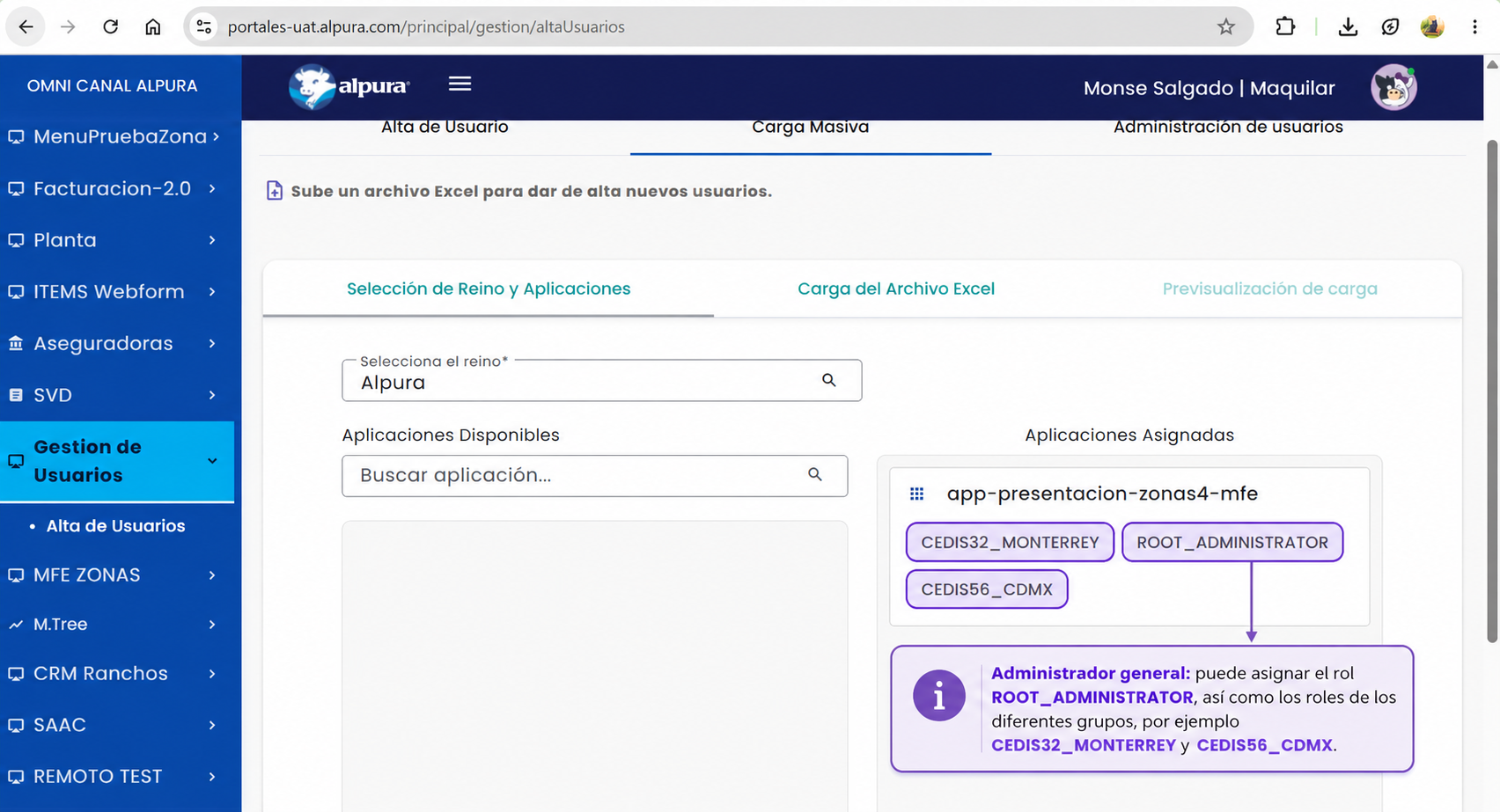This screenshot has height=812, width=1500.
Task: Click the M.Tree trend line icon
Action: [x=16, y=625]
